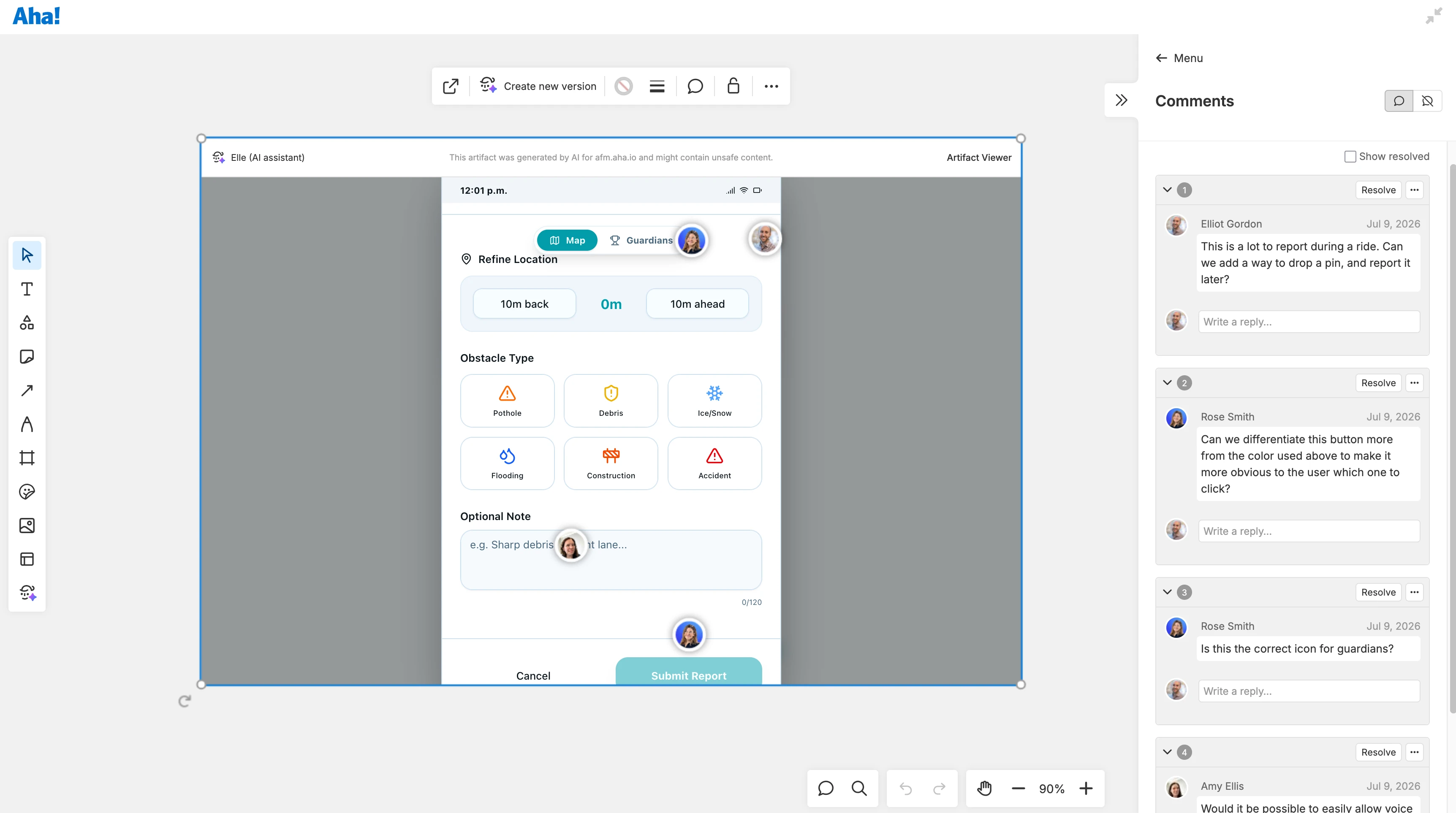
Task: Collapse comment thread 1
Action: pyautogui.click(x=1167, y=190)
